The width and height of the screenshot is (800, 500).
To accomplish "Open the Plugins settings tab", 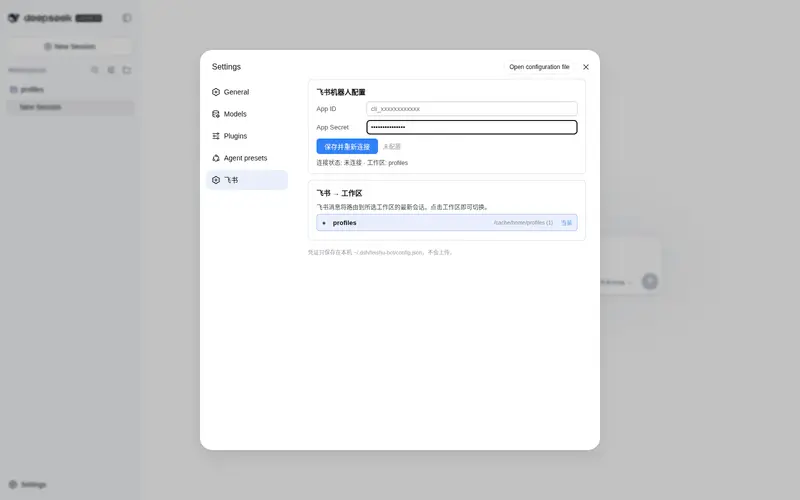I will [247, 136].
